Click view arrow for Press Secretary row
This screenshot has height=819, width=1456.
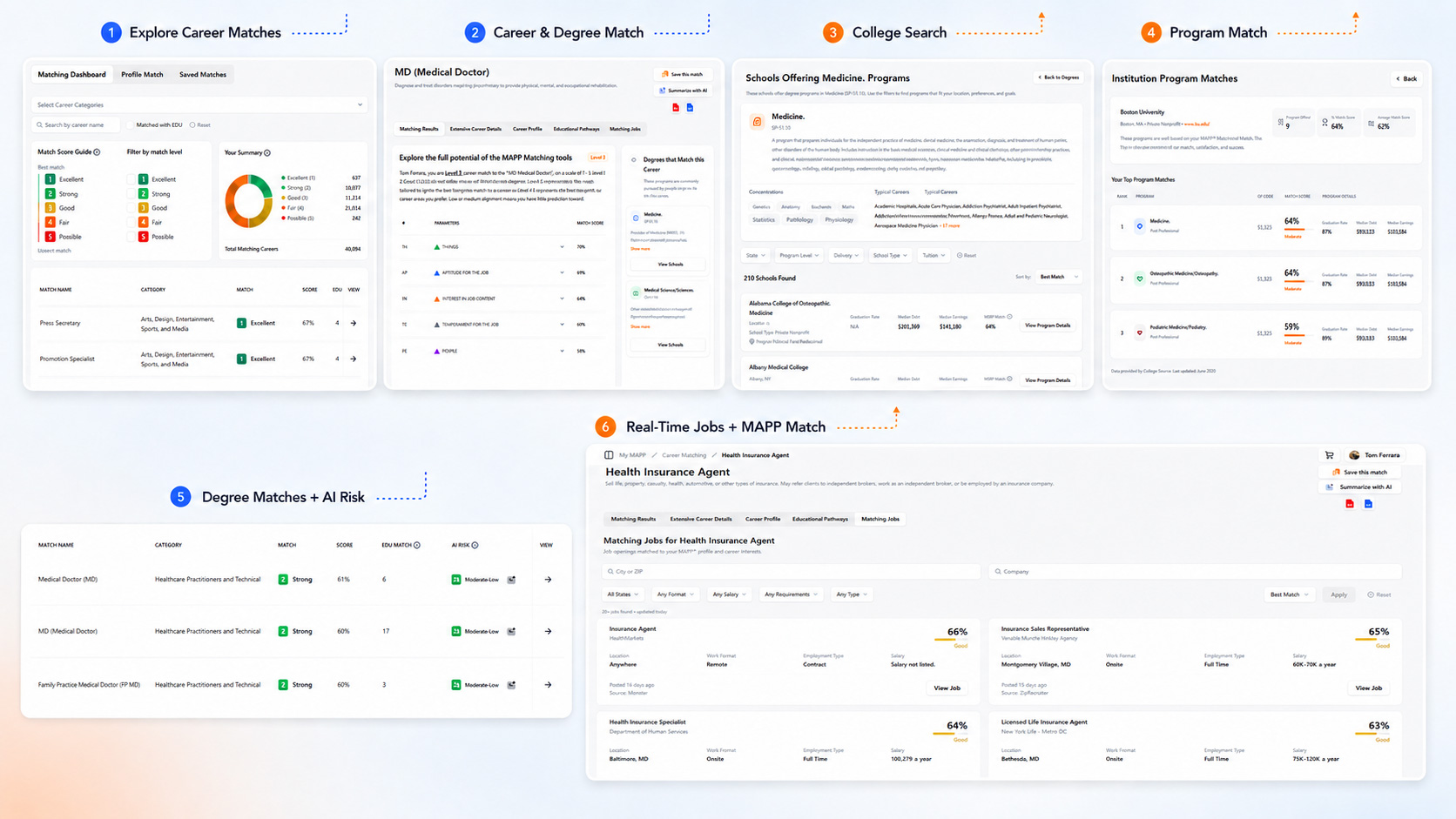[x=354, y=323]
